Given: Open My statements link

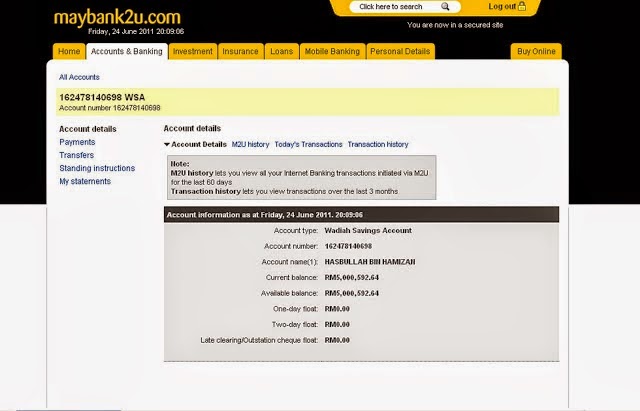Looking at the screenshot, I should 85,181.
